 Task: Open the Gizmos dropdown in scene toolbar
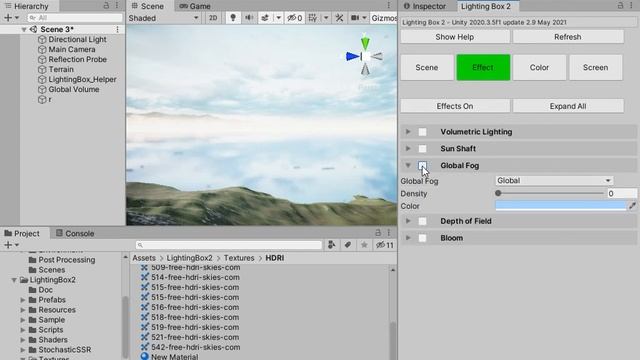point(384,18)
